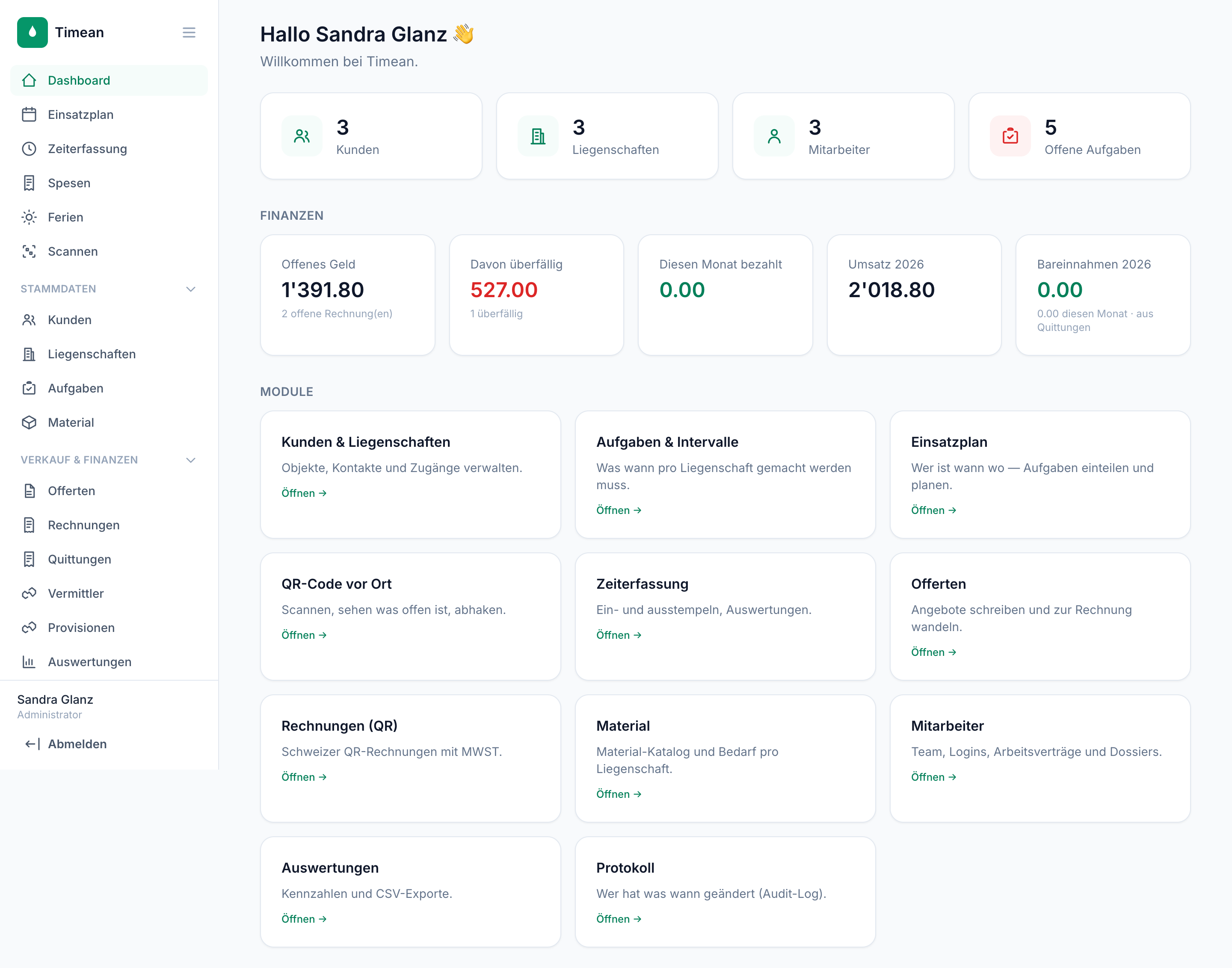Click Öffnen under Offerten module
This screenshot has width=1232, height=968.
pyautogui.click(x=933, y=652)
